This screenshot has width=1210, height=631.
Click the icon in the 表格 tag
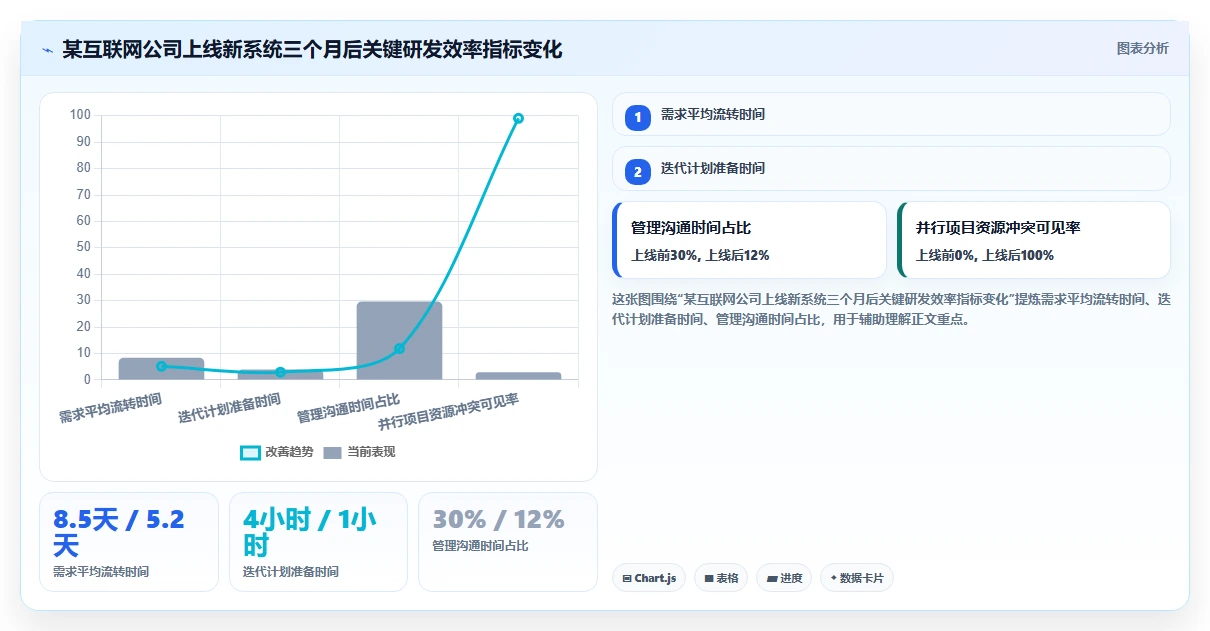point(709,578)
